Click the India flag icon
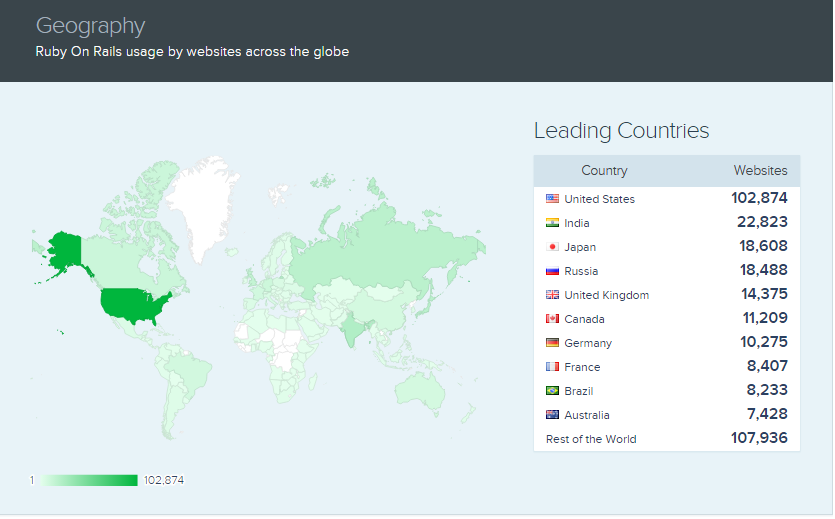835x519 pixels. coord(552,223)
